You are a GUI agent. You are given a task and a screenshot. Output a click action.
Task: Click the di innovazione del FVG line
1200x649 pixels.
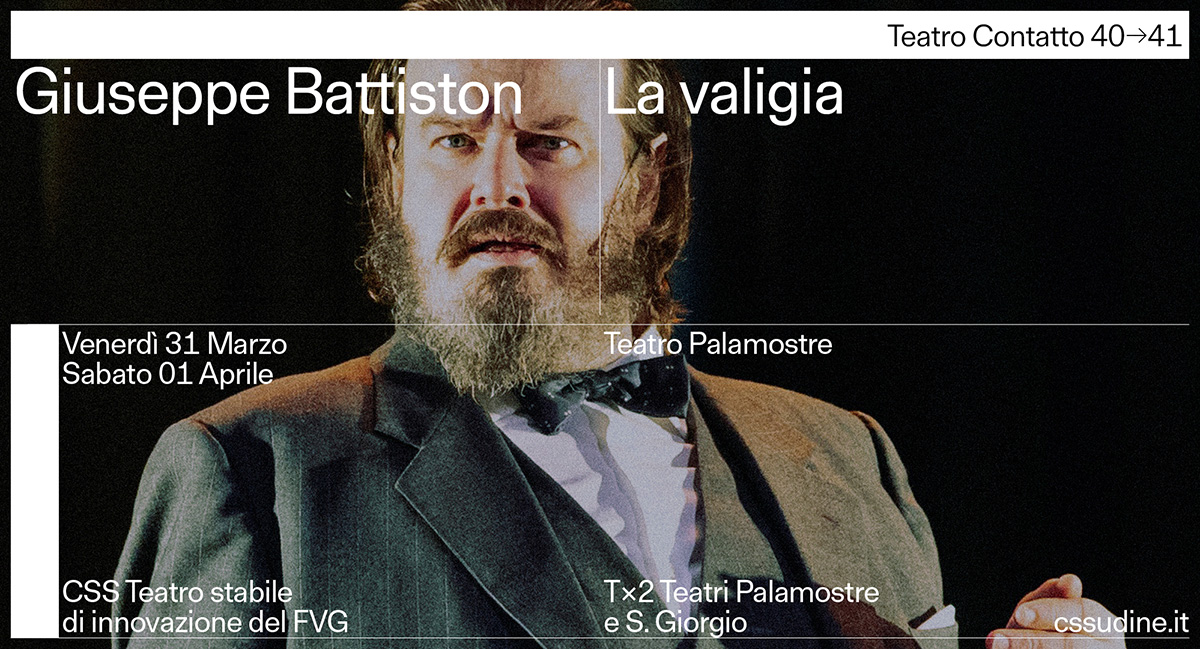[x=205, y=622]
